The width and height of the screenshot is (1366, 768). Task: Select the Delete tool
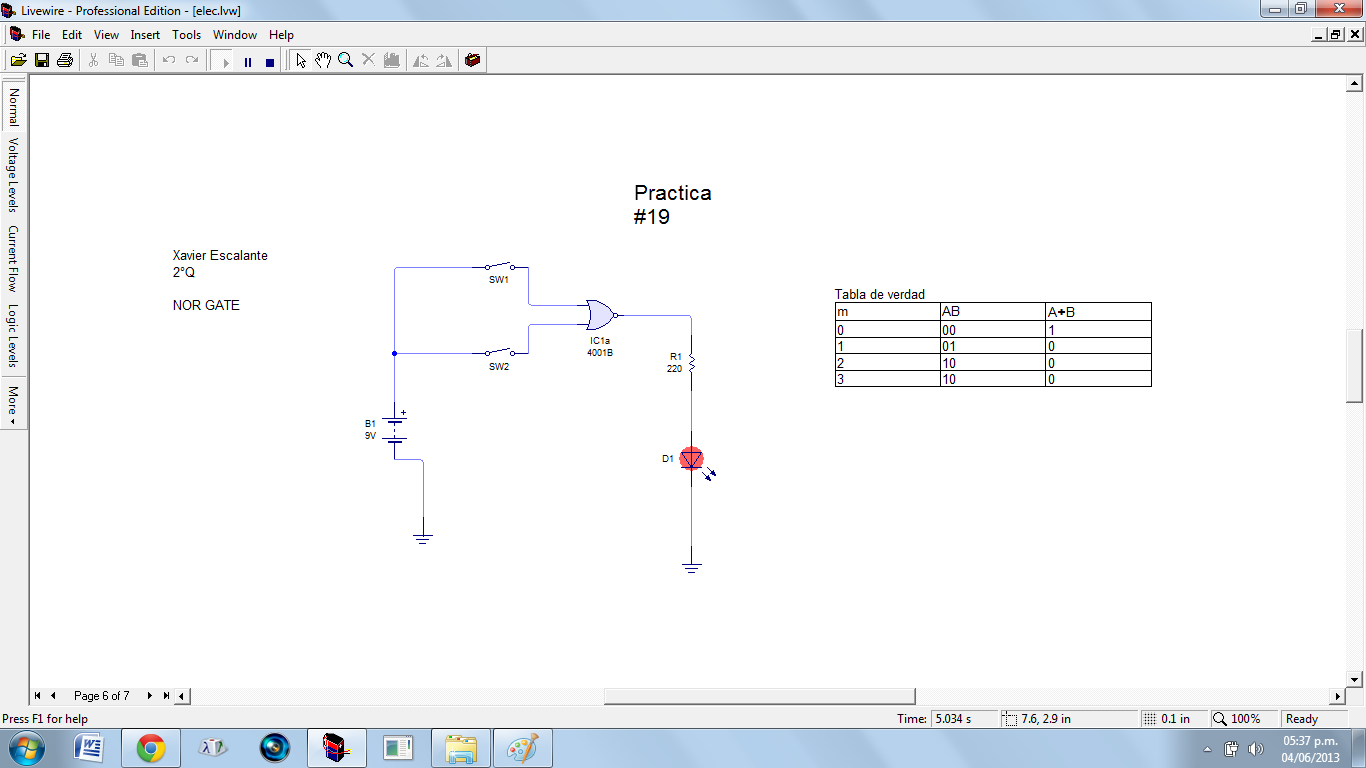click(367, 60)
